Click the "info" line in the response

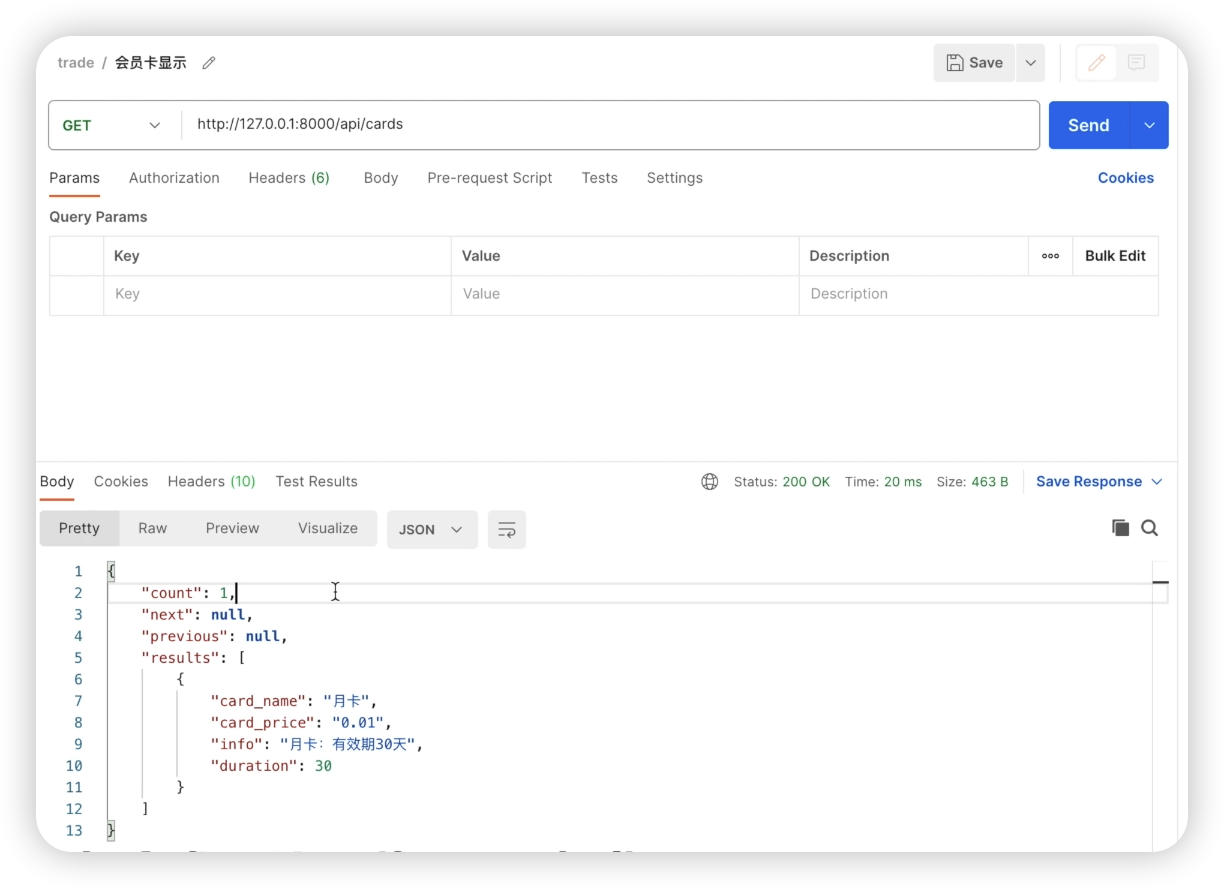317,744
